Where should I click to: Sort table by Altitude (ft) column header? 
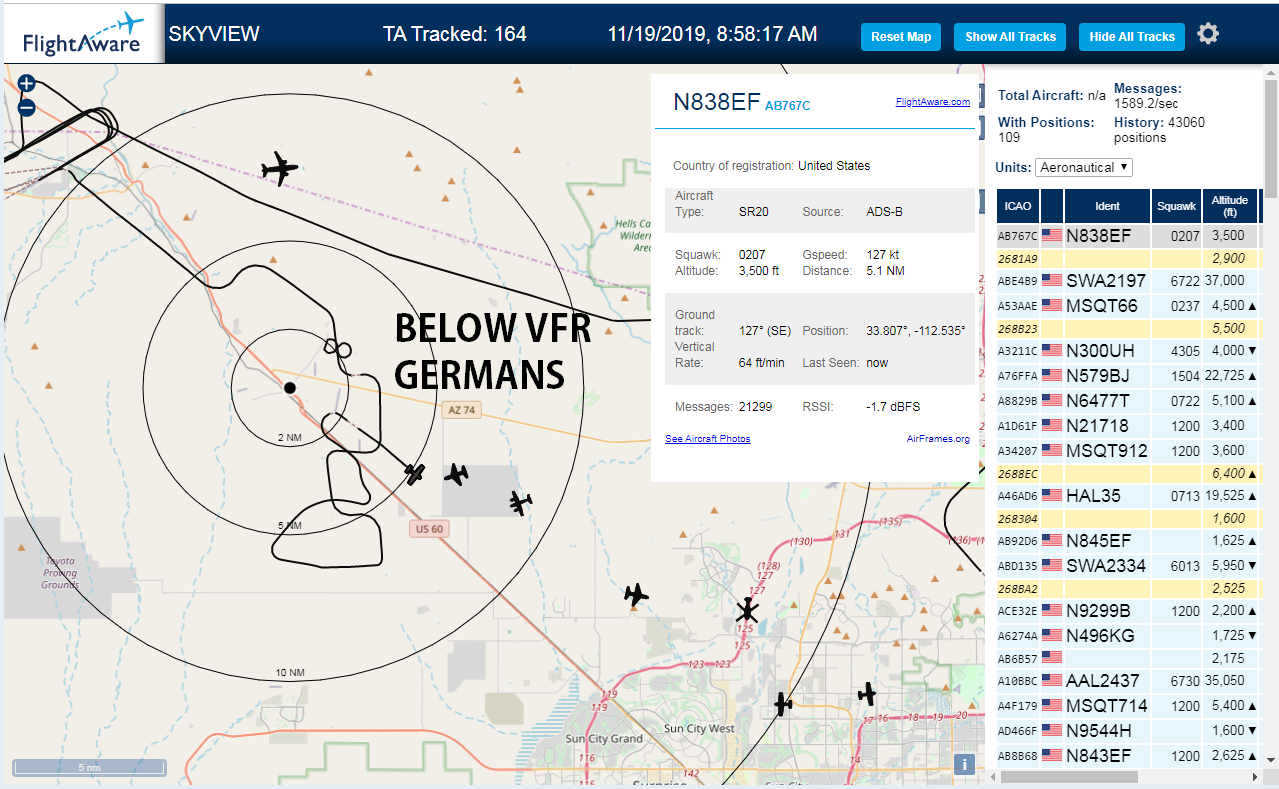tap(1230, 206)
